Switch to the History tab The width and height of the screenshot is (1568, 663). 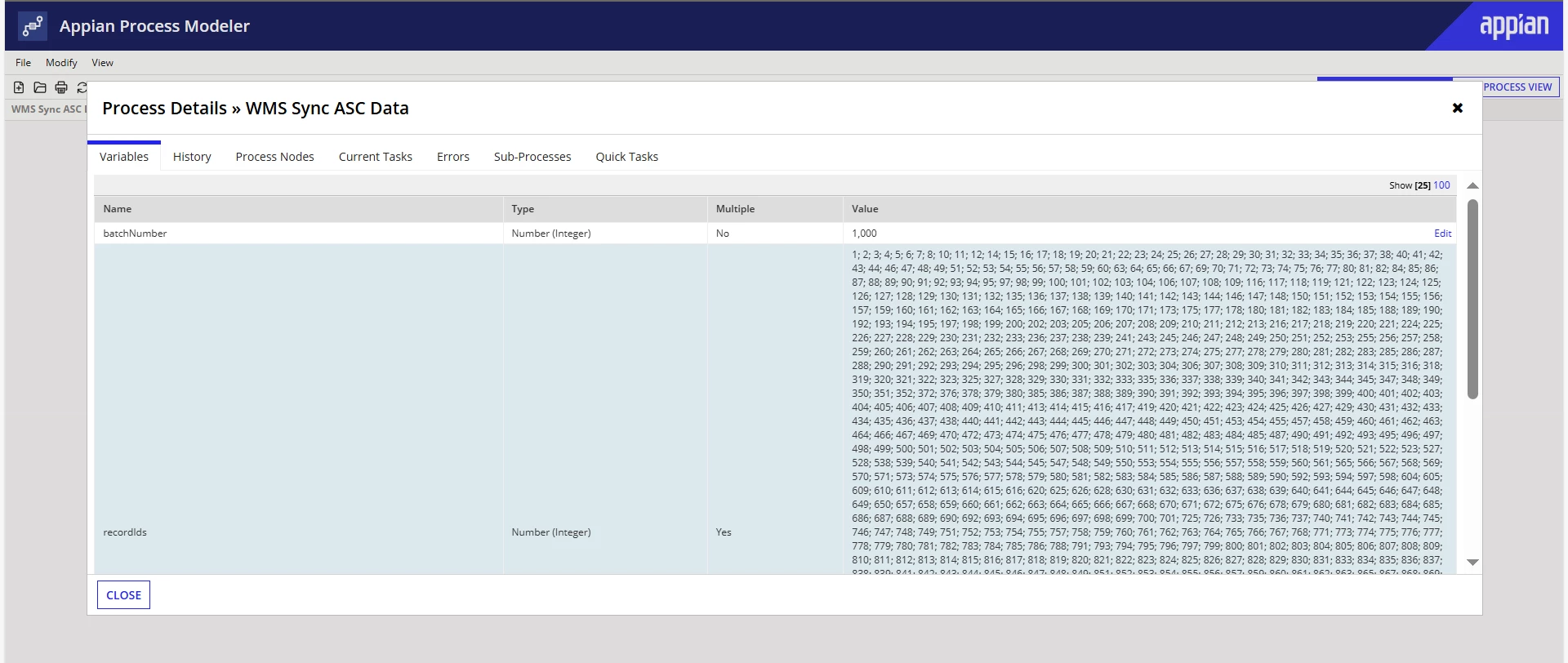pos(192,157)
